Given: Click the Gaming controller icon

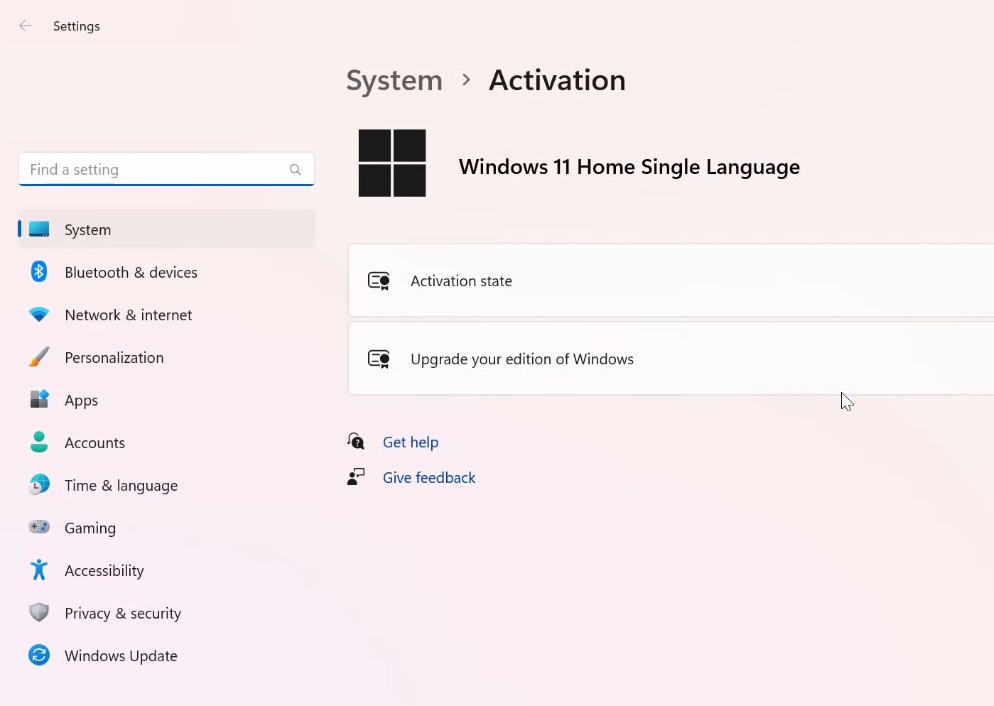Looking at the screenshot, I should tap(38, 528).
